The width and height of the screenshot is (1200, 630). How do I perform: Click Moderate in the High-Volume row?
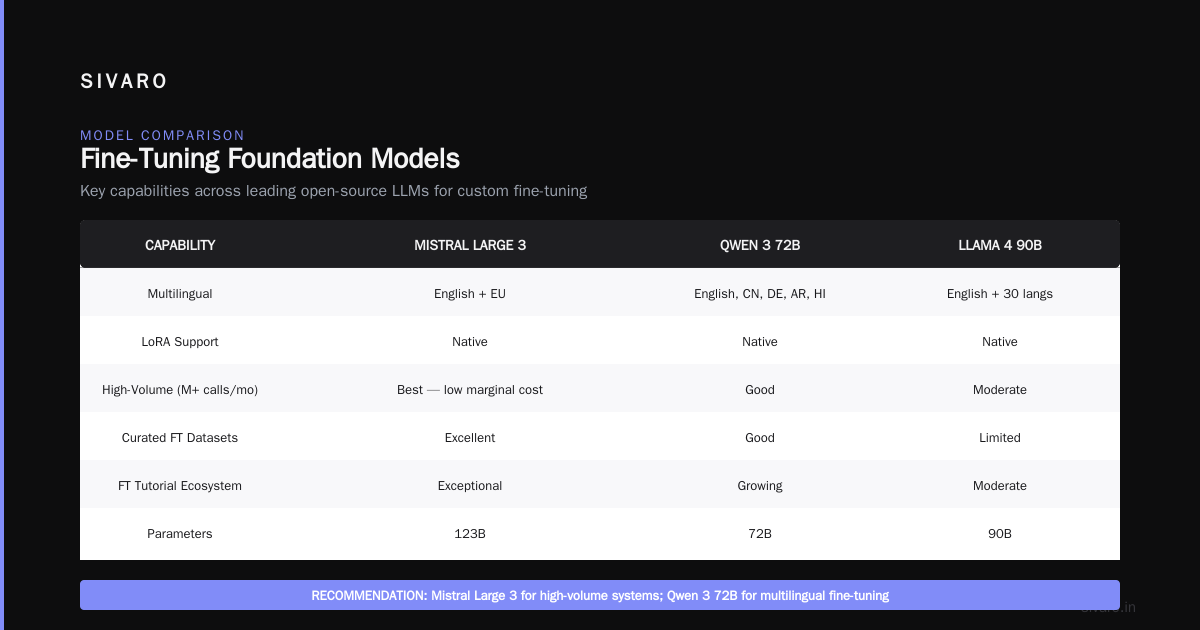coord(1000,390)
